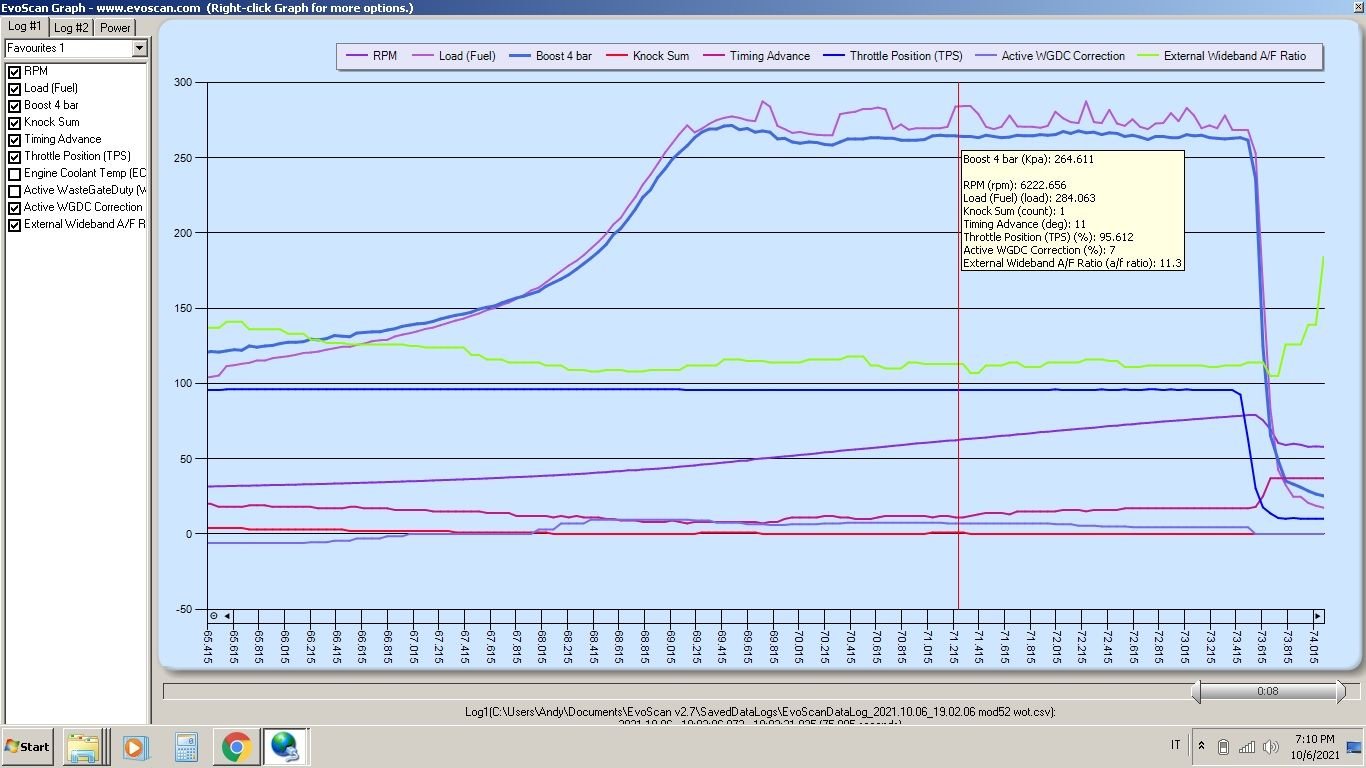Uncheck the RPM checkbox
The image size is (1366, 768).
click(14, 72)
